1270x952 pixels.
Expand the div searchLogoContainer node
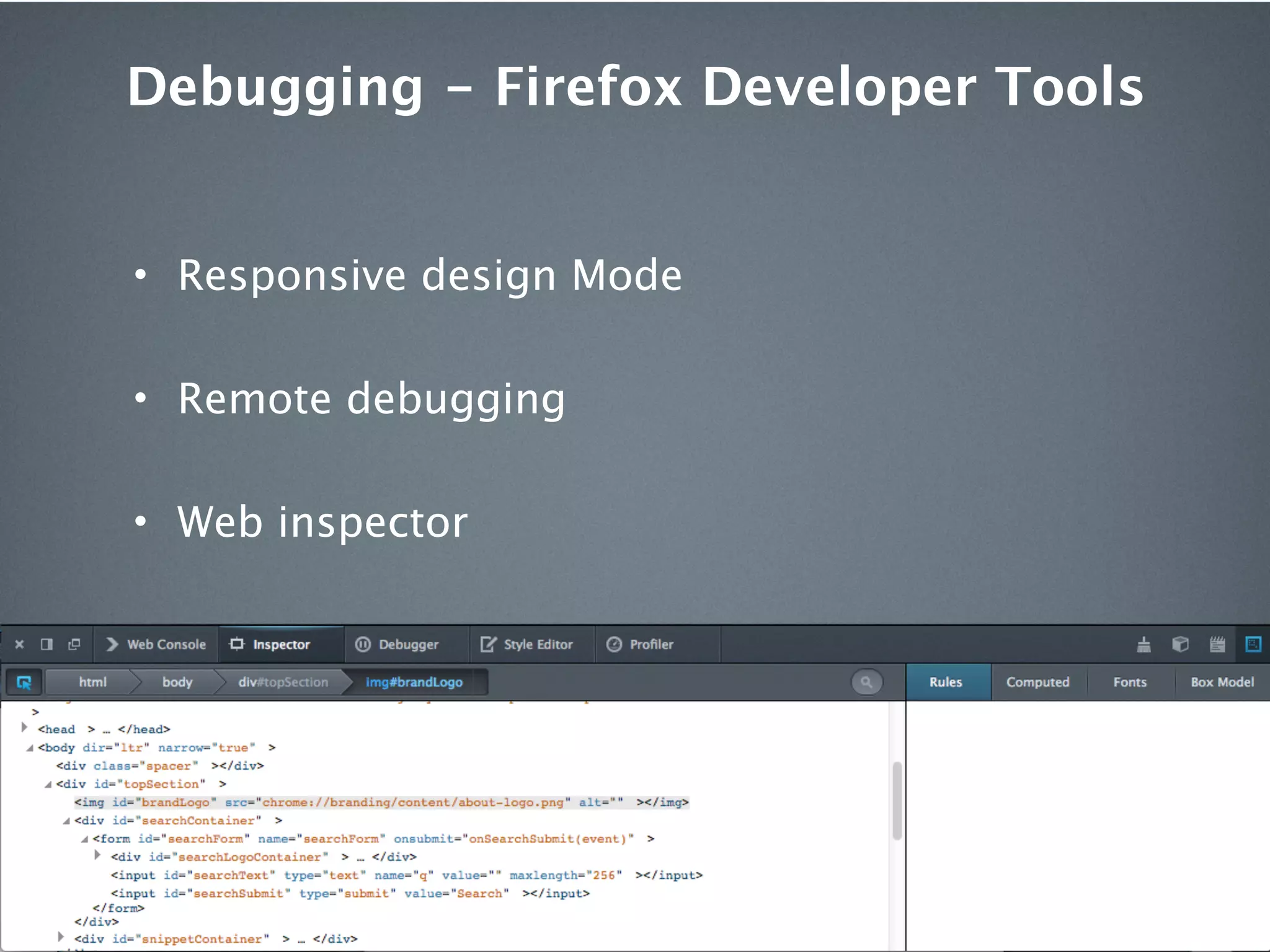click(97, 855)
